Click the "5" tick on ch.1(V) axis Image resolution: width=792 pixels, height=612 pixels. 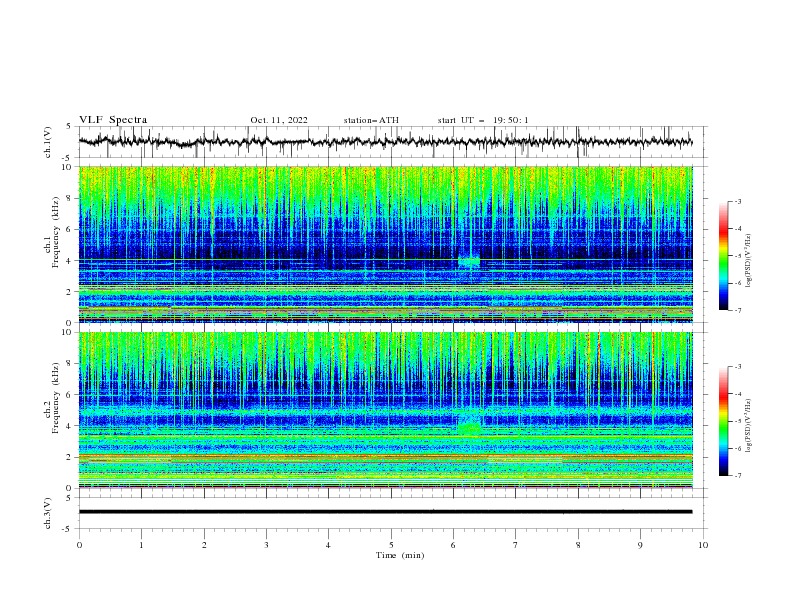70,127
